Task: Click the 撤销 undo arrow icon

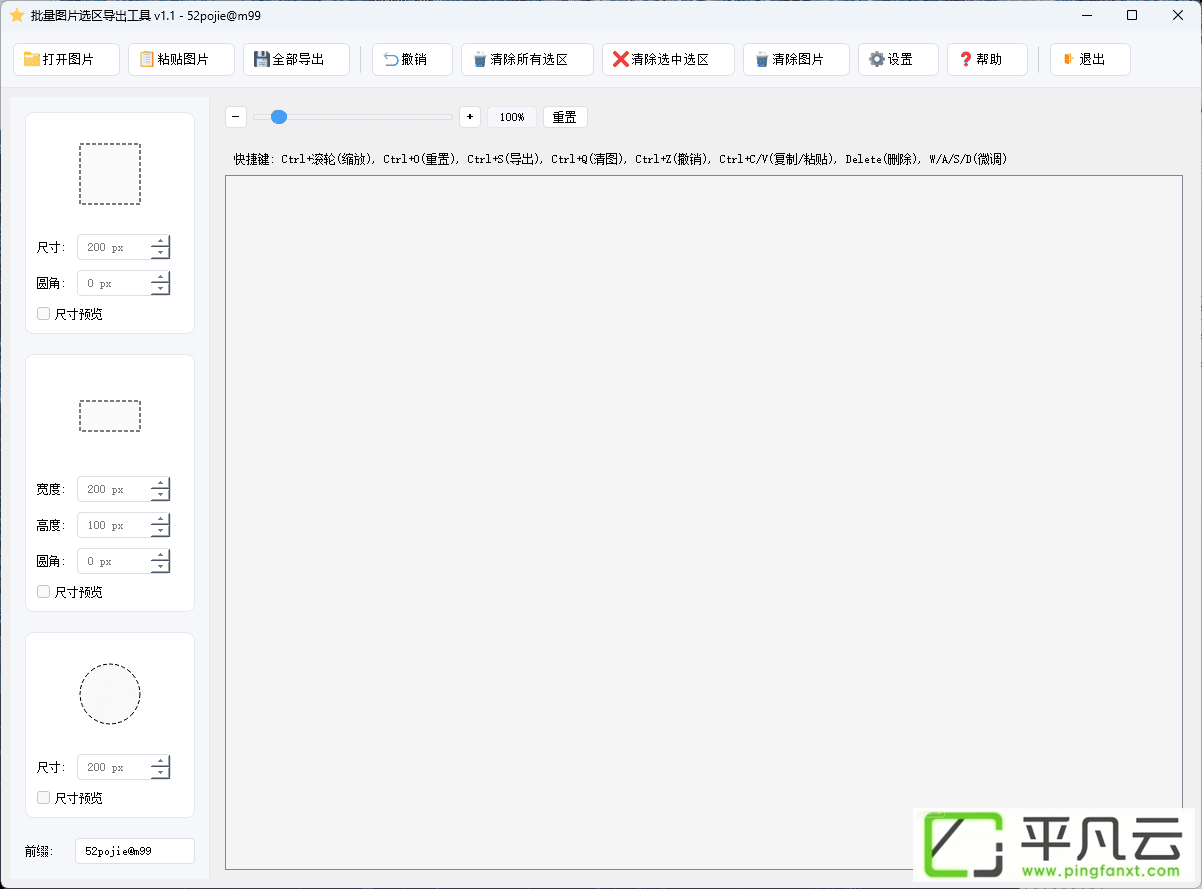Action: (391, 59)
